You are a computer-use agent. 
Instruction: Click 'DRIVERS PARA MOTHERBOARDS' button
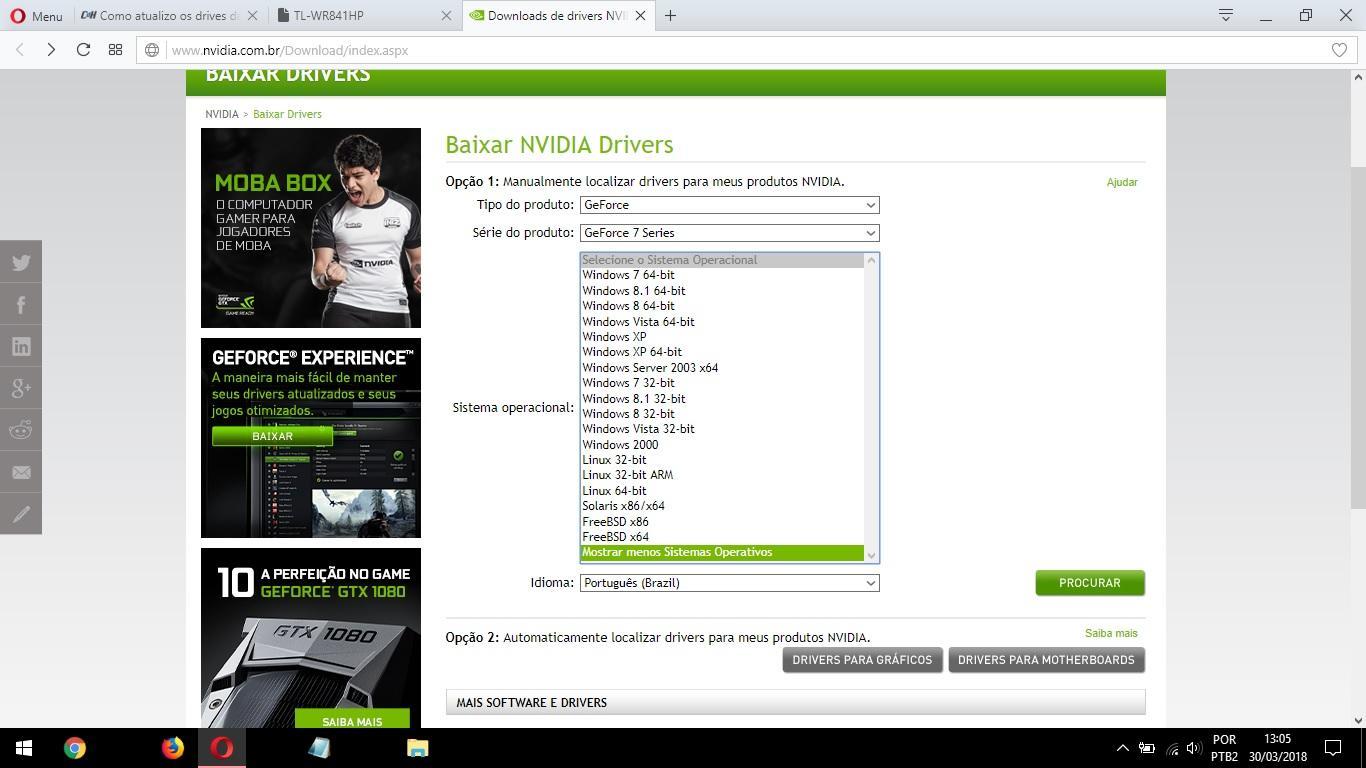[x=1046, y=660]
